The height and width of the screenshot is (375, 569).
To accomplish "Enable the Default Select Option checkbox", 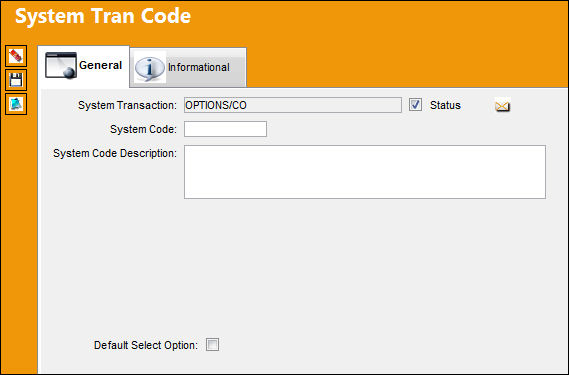I will [x=212, y=345].
